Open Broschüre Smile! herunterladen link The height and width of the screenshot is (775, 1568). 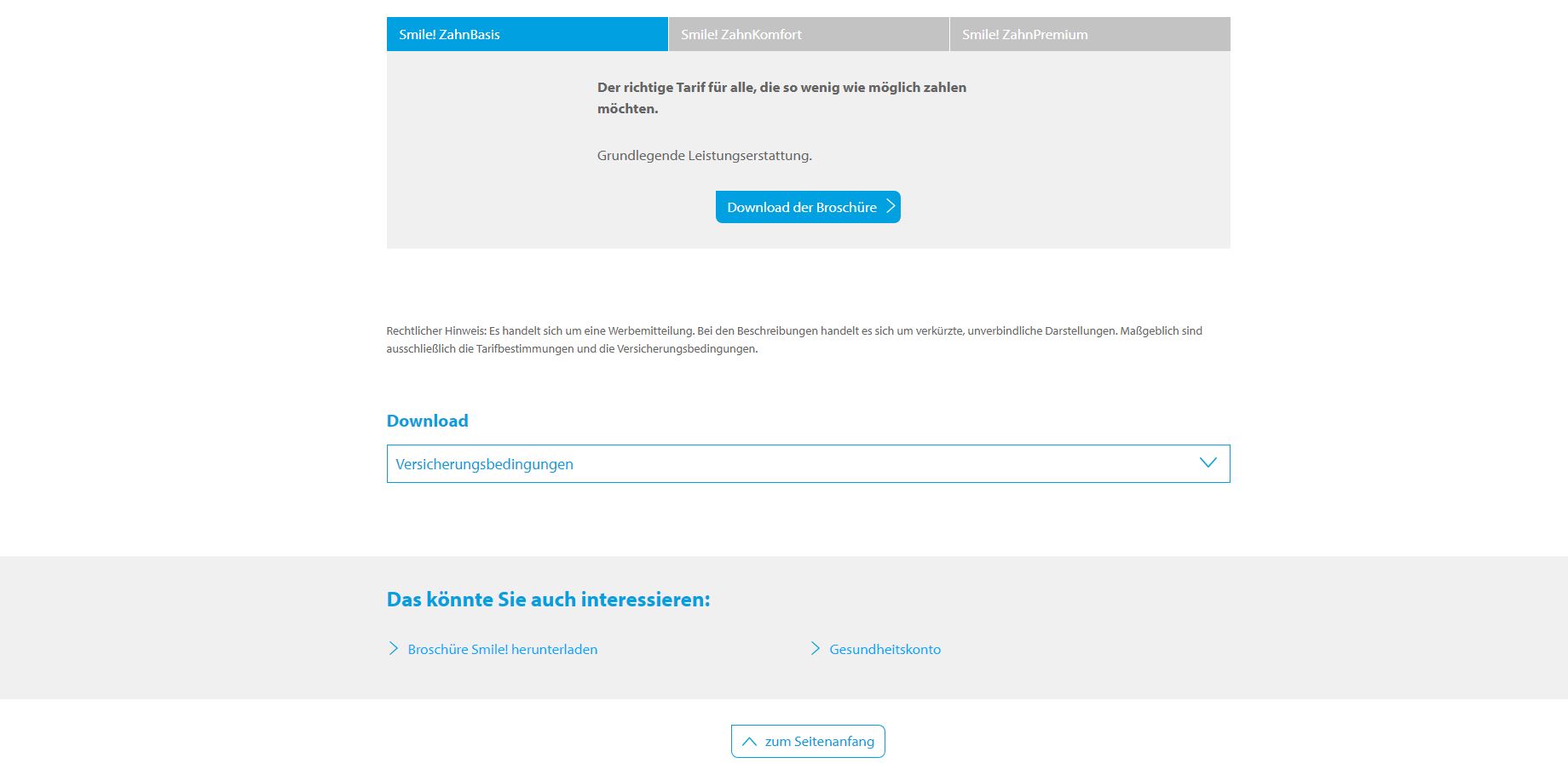click(502, 649)
